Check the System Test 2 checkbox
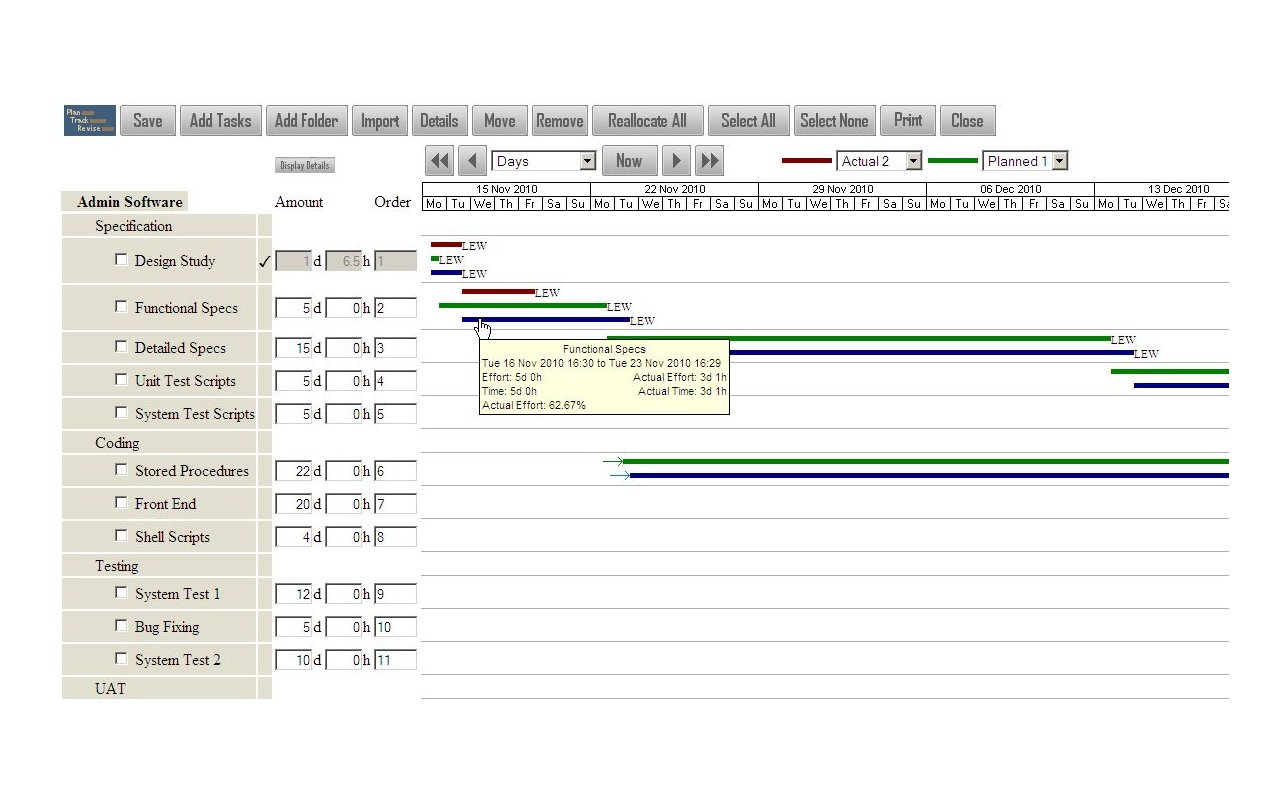The width and height of the screenshot is (1280, 800). point(121,659)
